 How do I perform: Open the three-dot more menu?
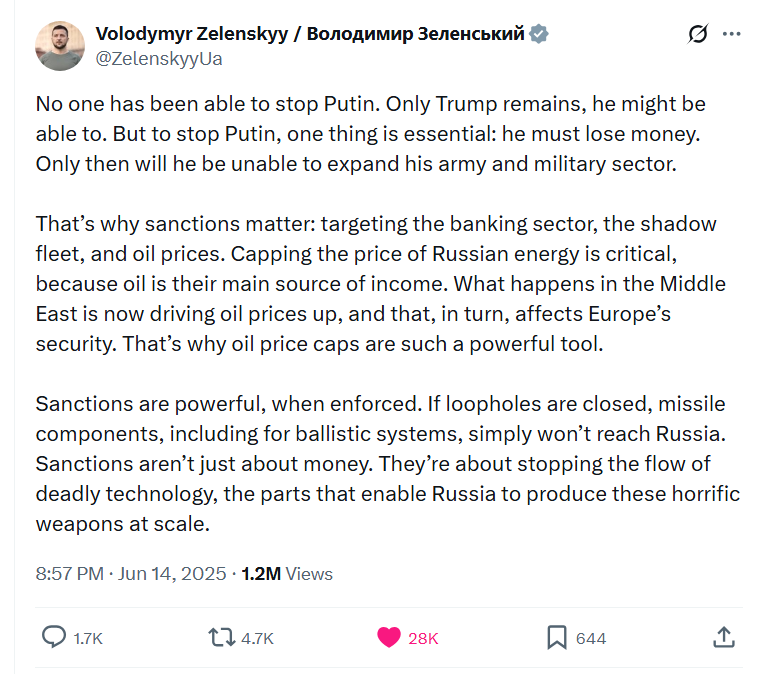(x=731, y=34)
